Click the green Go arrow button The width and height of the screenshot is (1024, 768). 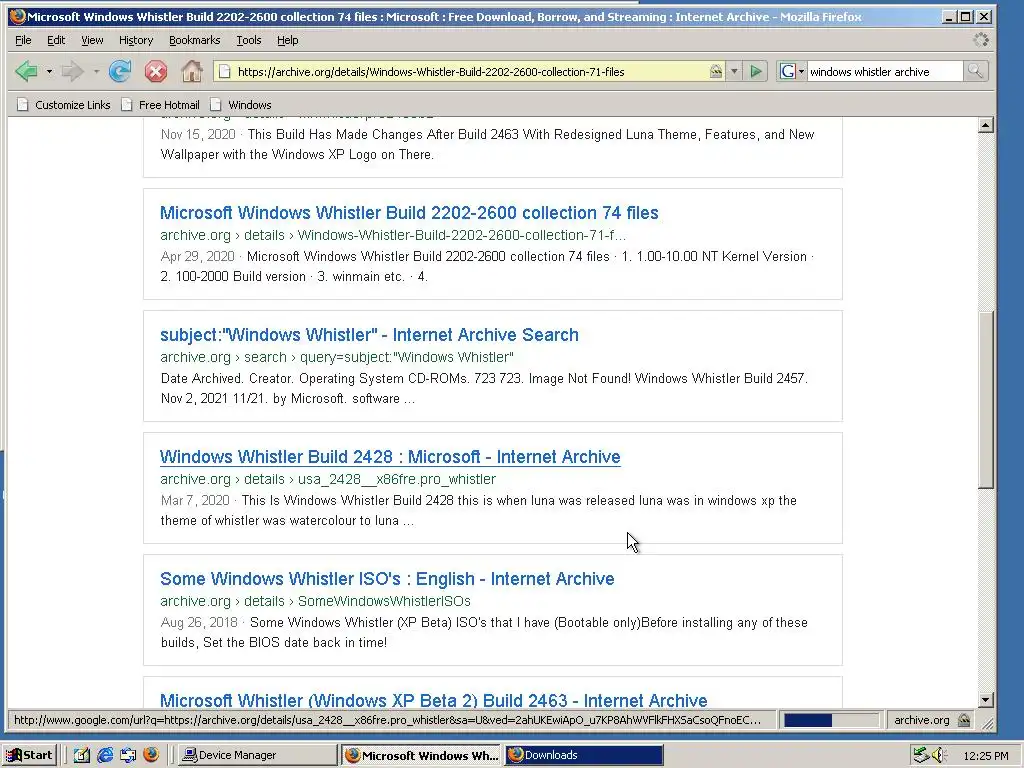[756, 71]
